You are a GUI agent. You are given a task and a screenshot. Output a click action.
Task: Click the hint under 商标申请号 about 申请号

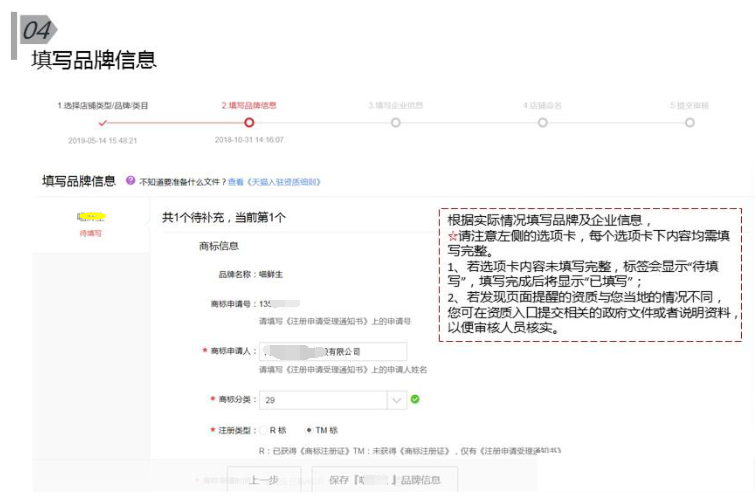(335, 321)
